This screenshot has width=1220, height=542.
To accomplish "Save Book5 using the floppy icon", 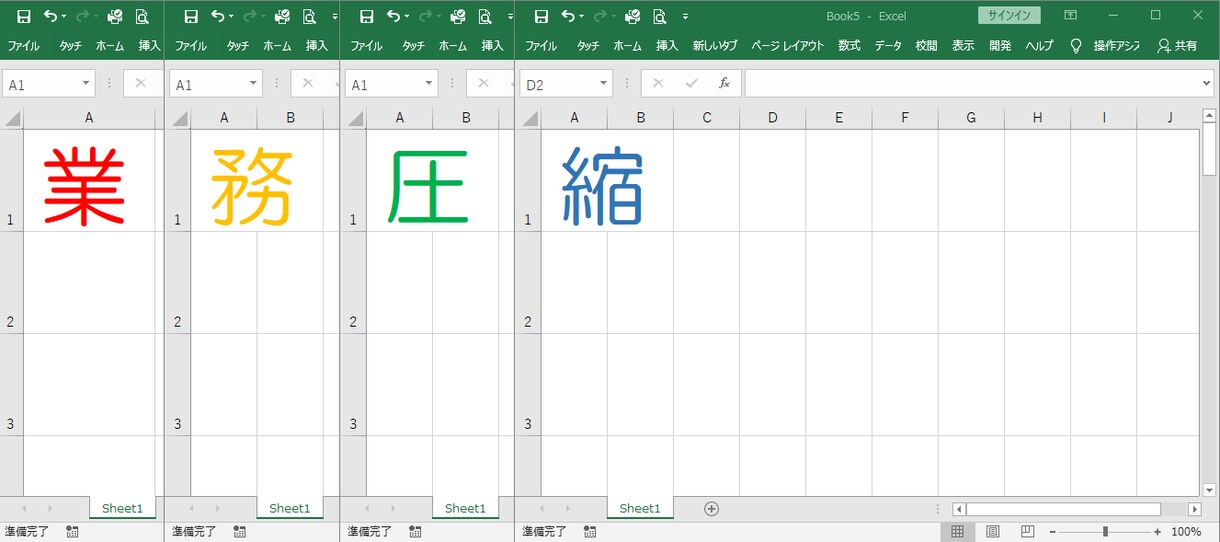I will click(541, 16).
